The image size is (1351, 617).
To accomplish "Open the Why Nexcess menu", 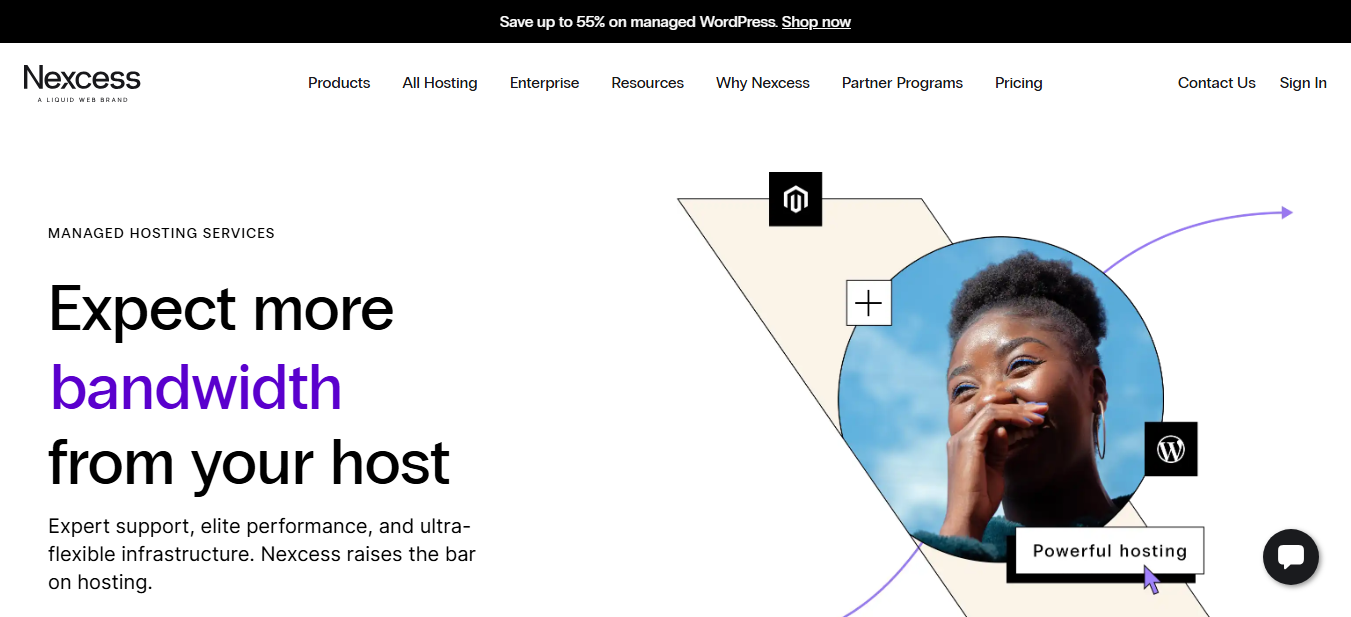I will 763,83.
